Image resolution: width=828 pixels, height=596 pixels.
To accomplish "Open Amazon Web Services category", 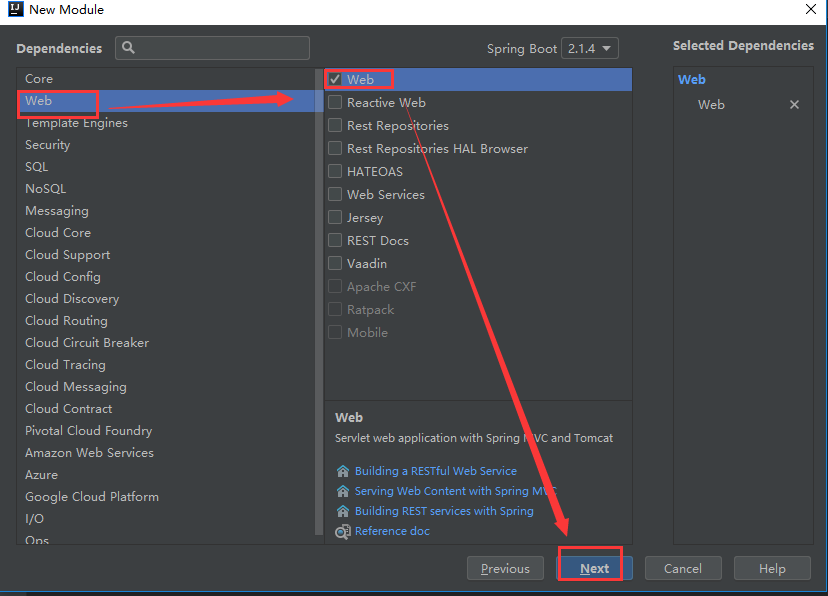I will (x=166, y=452).
